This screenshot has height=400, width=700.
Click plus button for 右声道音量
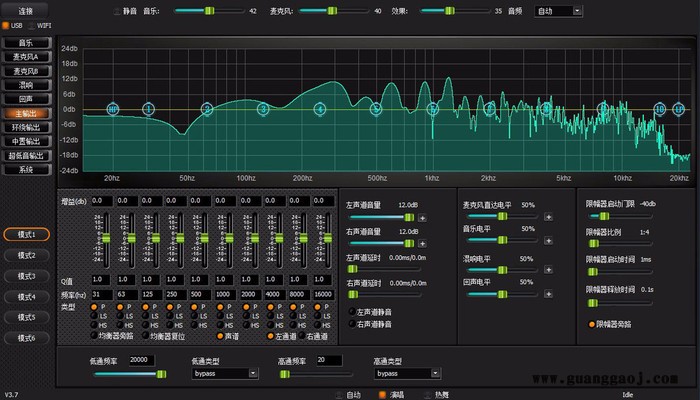pyautogui.click(x=422, y=244)
